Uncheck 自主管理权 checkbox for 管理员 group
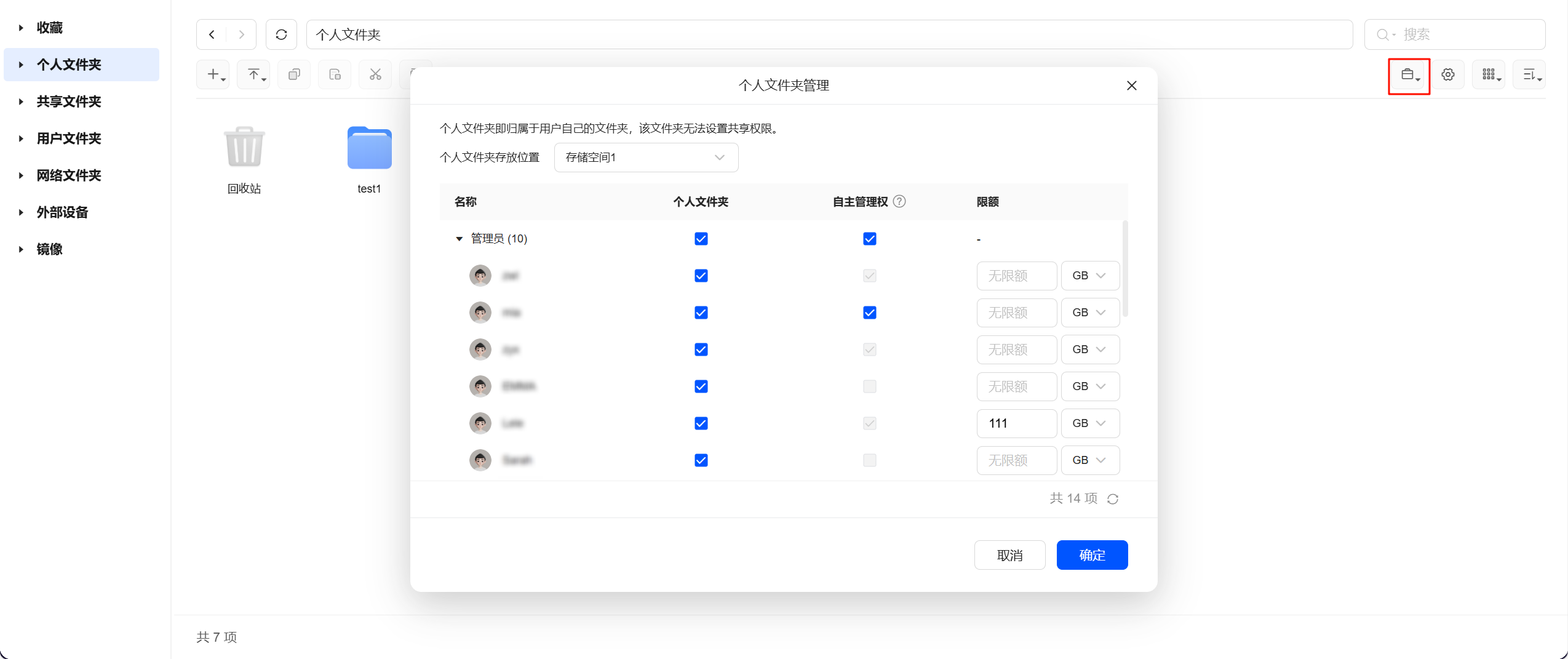This screenshot has width=1568, height=659. click(x=869, y=239)
